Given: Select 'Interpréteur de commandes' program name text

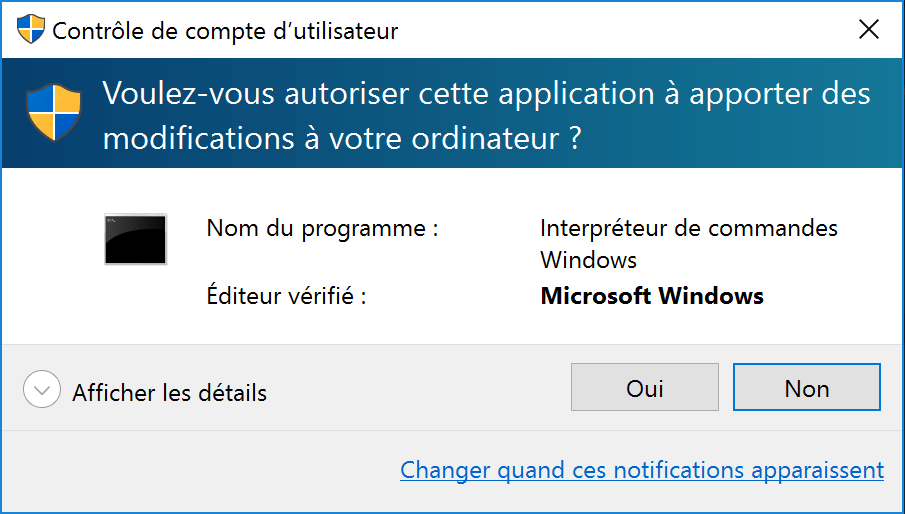Looking at the screenshot, I should coord(689,228).
